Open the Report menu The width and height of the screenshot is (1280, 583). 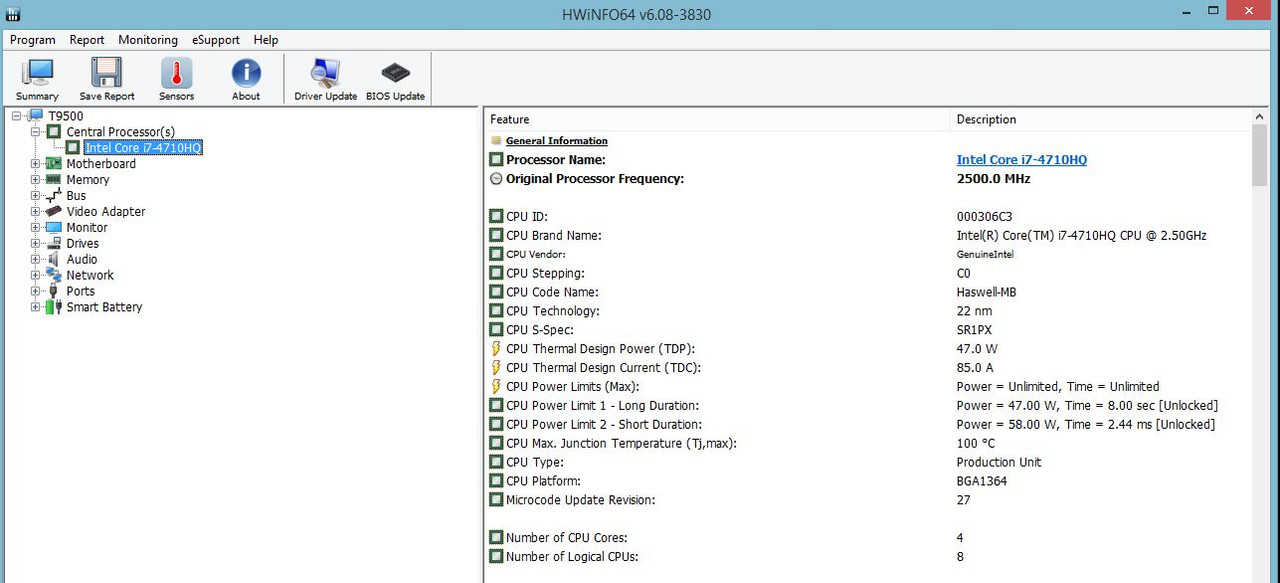87,40
